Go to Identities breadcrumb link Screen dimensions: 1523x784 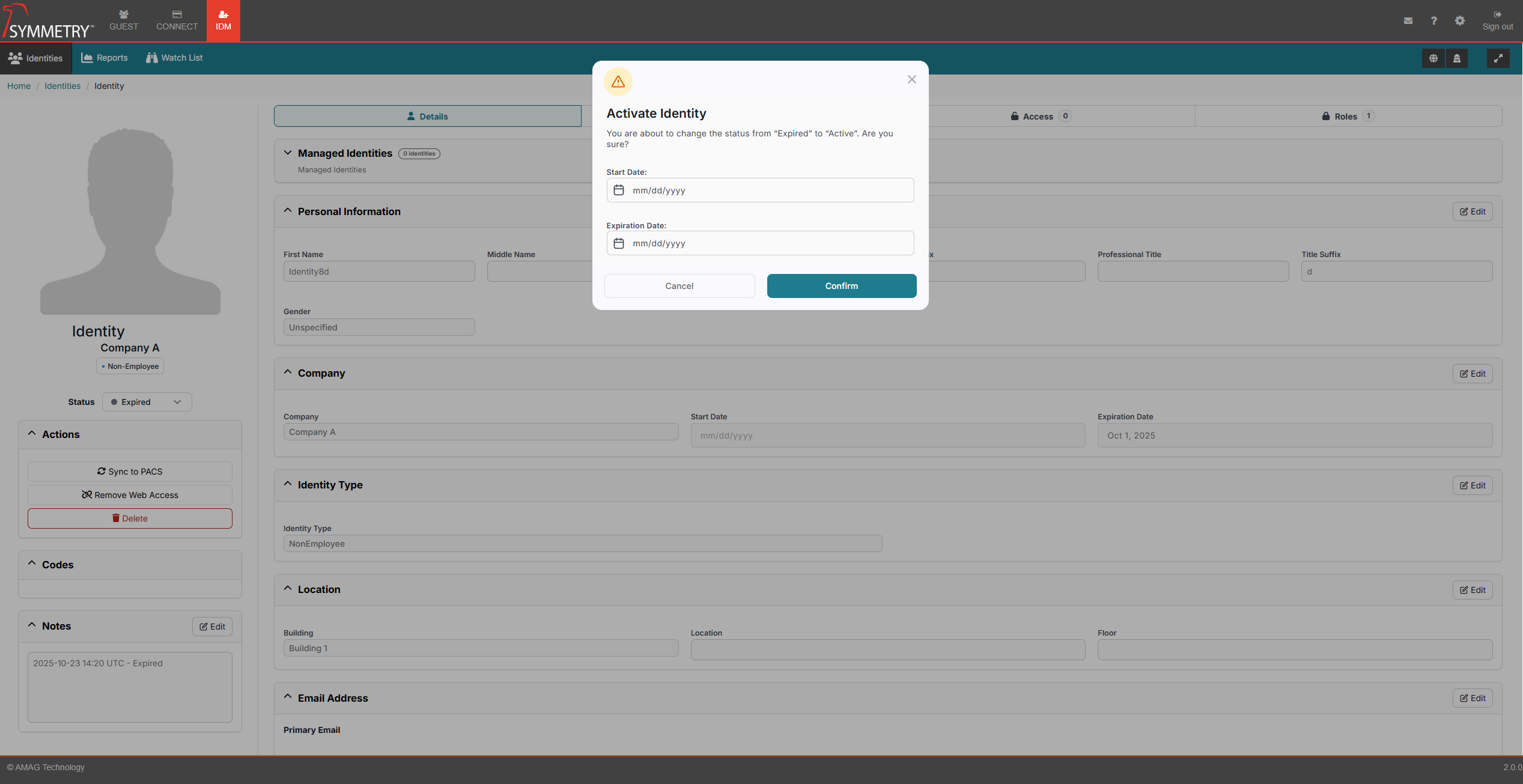point(62,86)
